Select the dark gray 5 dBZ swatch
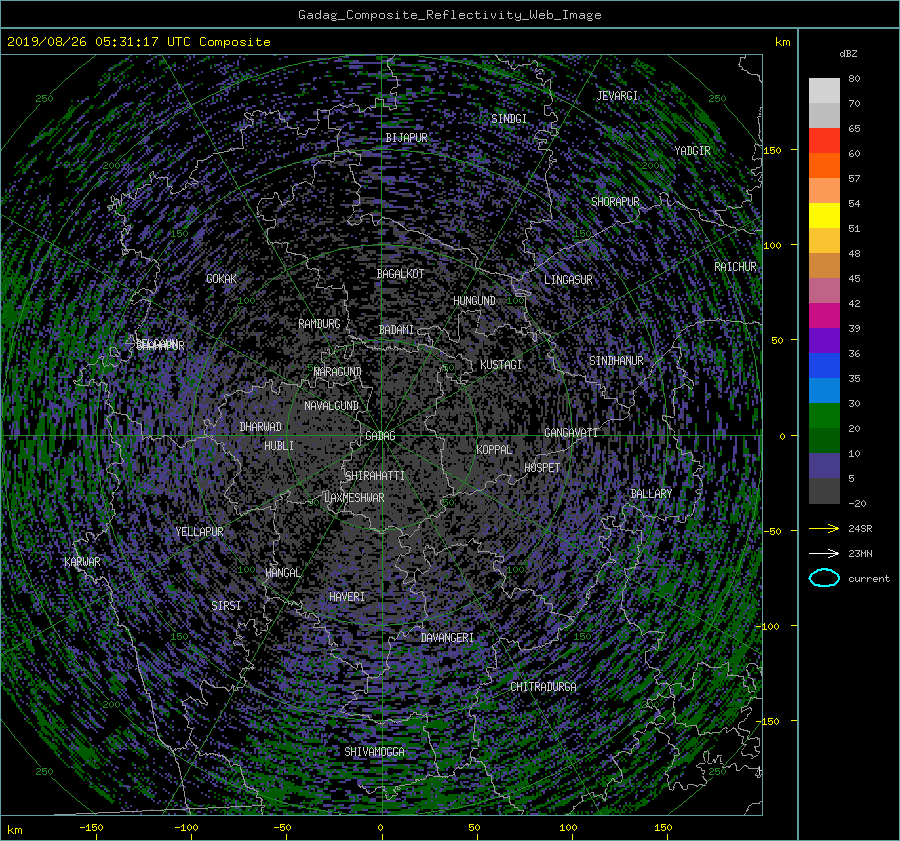 click(x=824, y=490)
